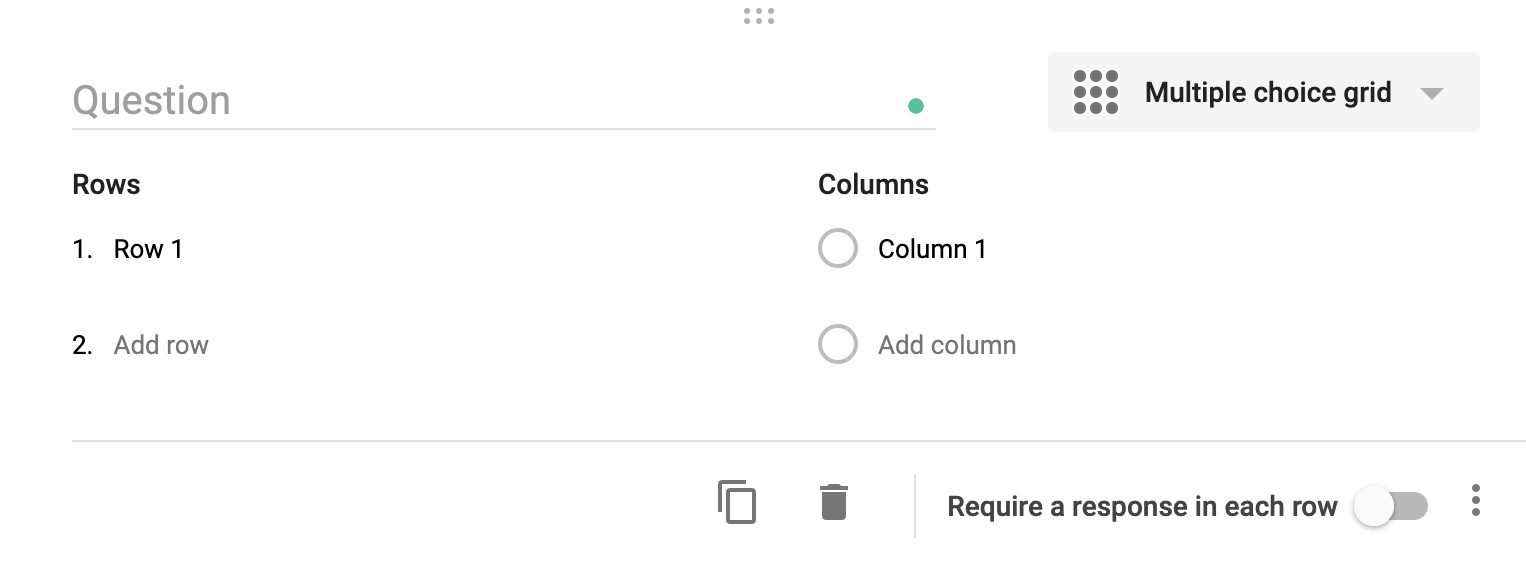Click the grid icon beside Multiple choice grid
The width and height of the screenshot is (1526, 566).
pos(1095,92)
